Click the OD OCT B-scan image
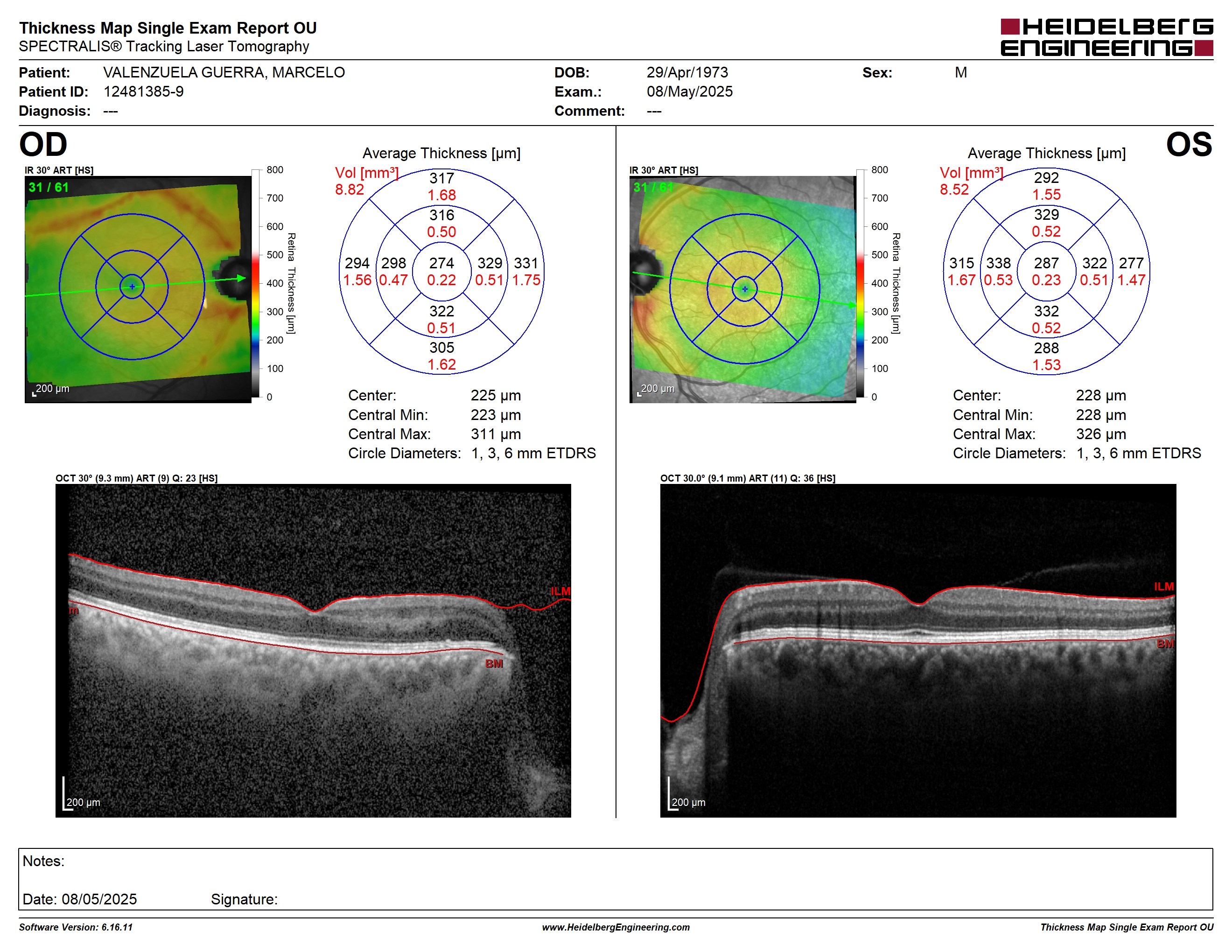This screenshot has height=952, width=1232. 313,650
